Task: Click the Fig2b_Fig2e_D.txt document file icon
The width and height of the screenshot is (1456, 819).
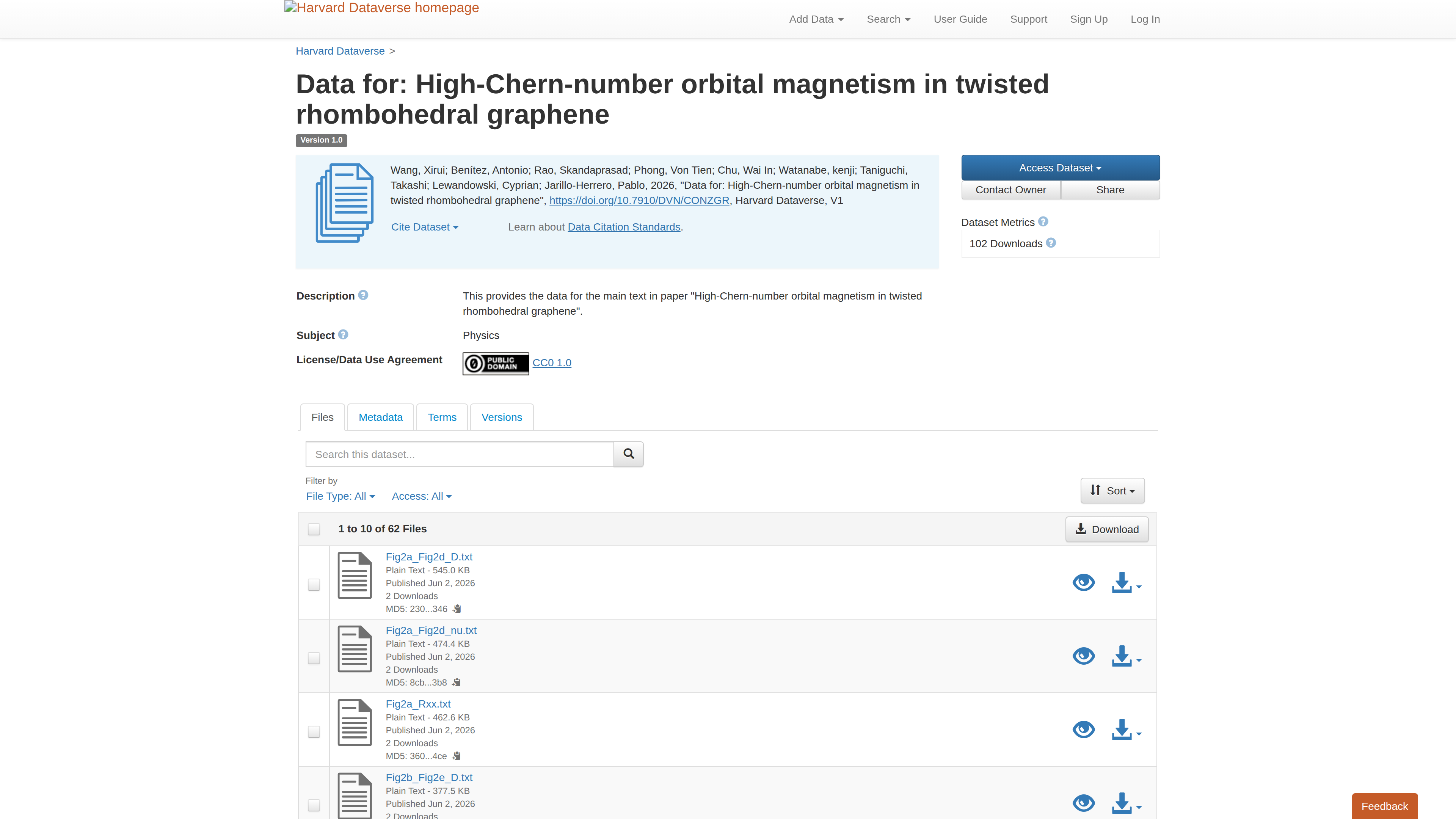Action: click(x=355, y=796)
